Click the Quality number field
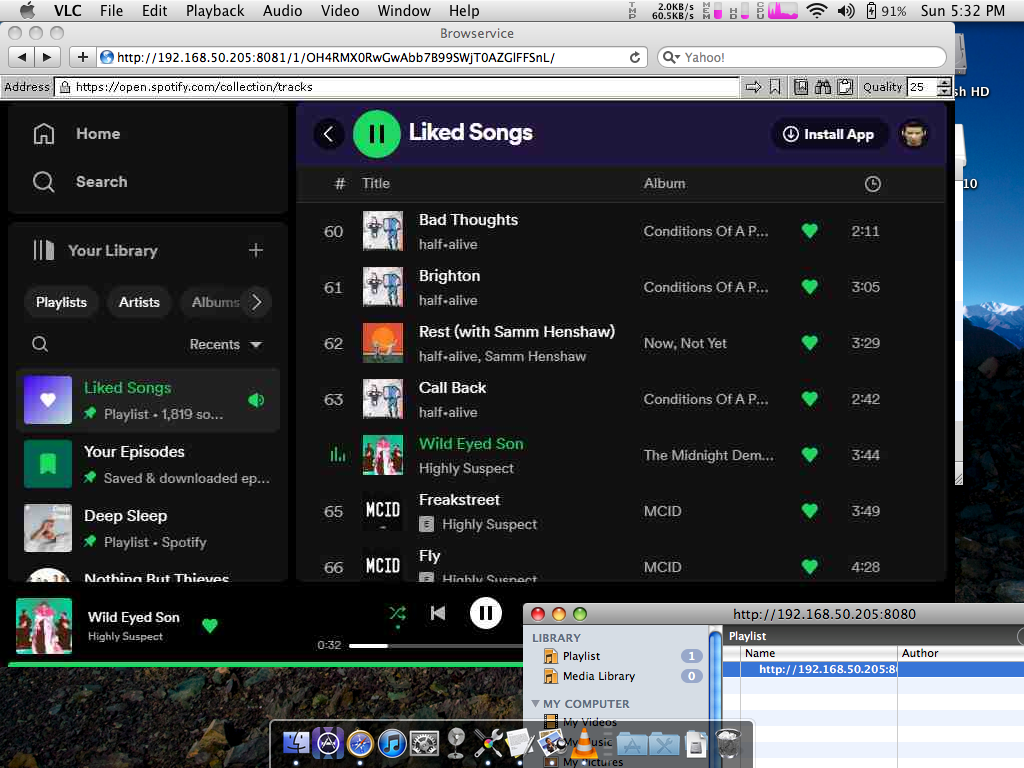The image size is (1024, 768). coord(921,87)
